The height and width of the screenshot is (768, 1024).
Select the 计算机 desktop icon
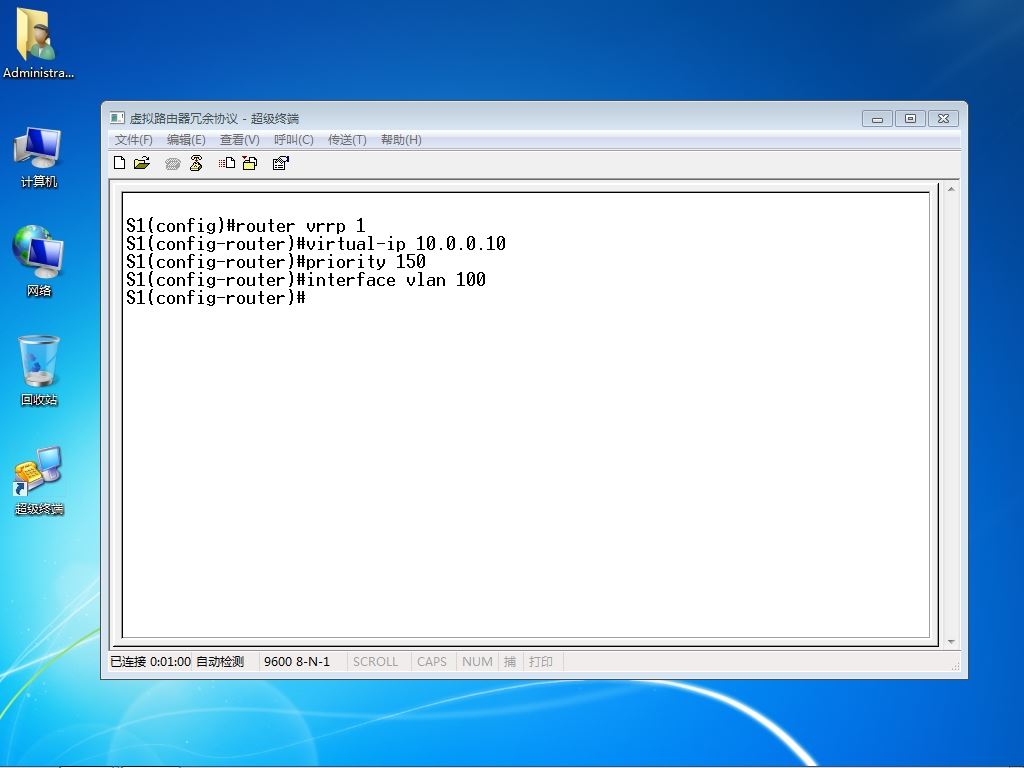(x=38, y=158)
